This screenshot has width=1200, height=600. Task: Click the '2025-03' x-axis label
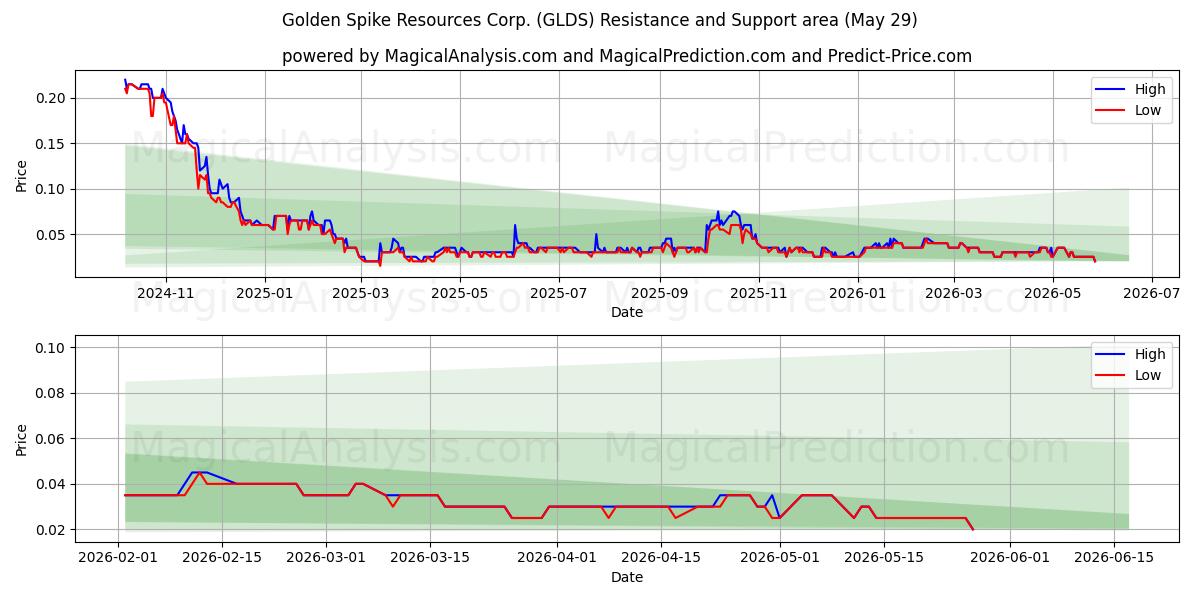click(x=361, y=294)
